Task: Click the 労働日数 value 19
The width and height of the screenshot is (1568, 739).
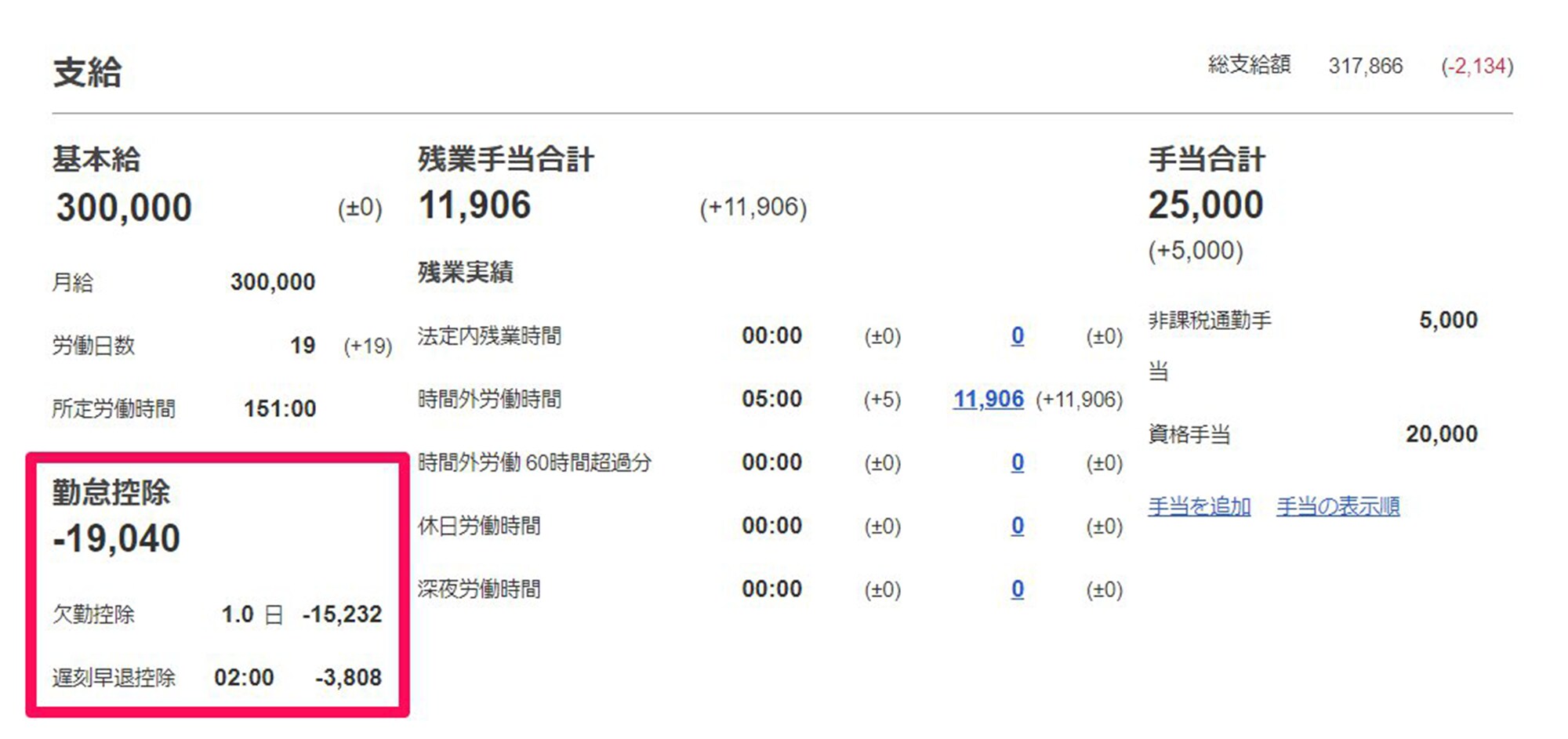Action: click(x=303, y=346)
